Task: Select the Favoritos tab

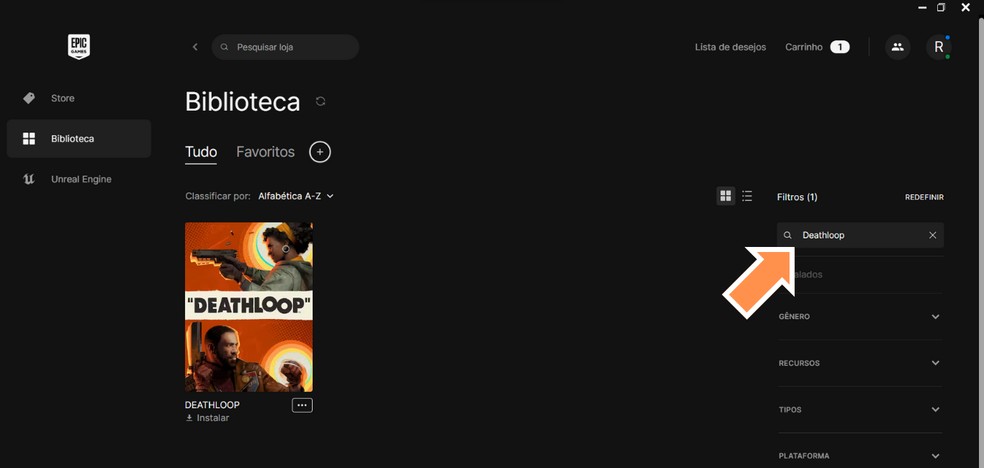Action: coord(265,152)
